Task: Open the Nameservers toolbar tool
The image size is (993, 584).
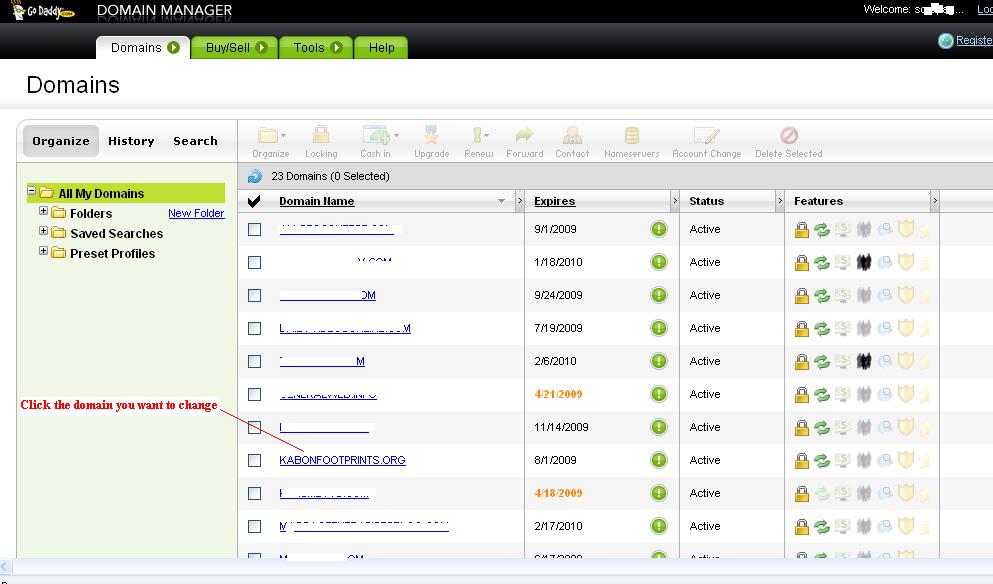Action: 631,142
